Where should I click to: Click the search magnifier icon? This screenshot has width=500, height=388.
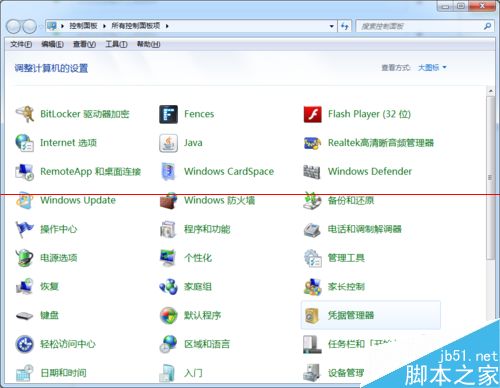(487, 26)
